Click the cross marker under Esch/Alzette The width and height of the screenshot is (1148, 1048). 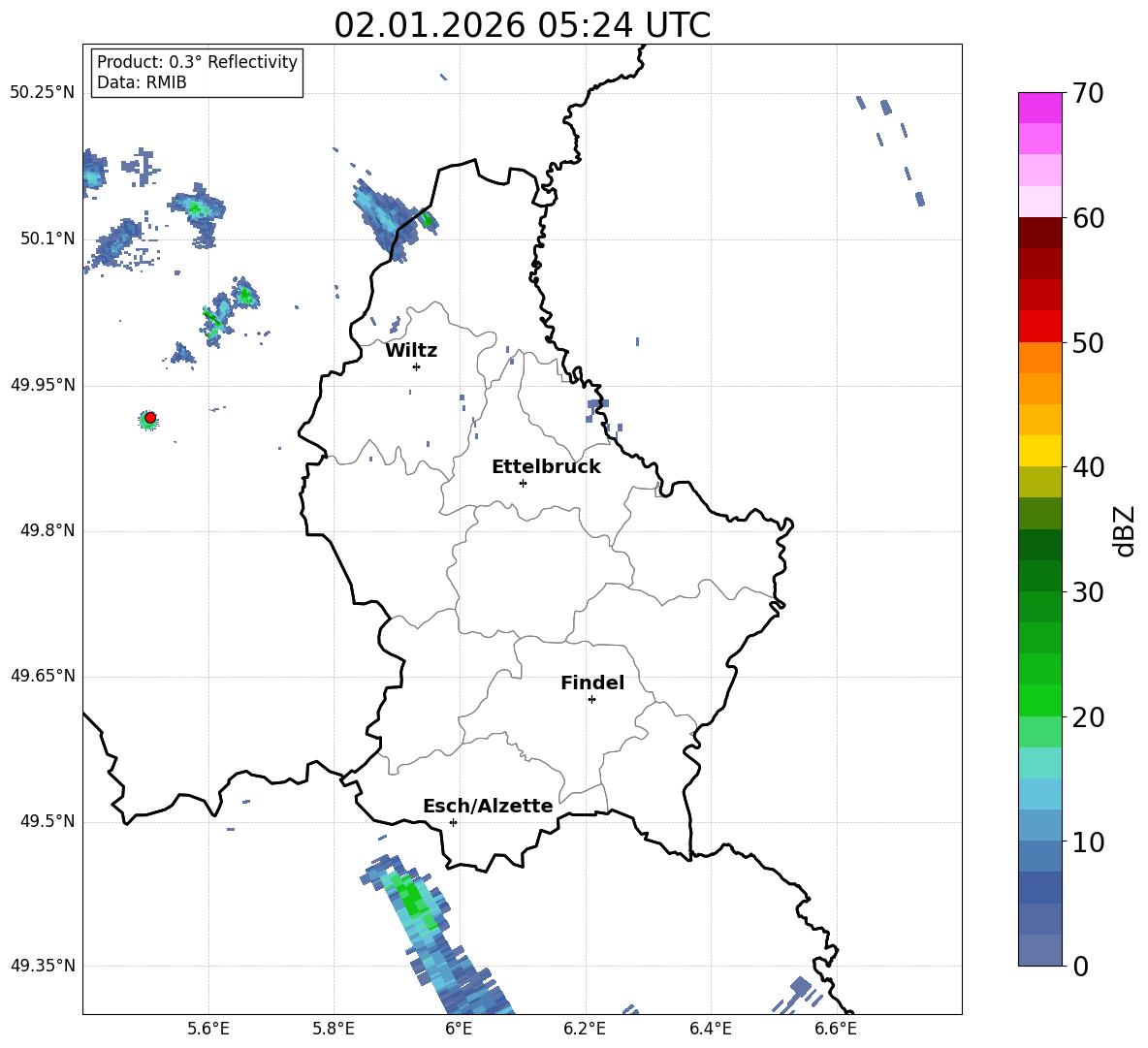point(453,822)
